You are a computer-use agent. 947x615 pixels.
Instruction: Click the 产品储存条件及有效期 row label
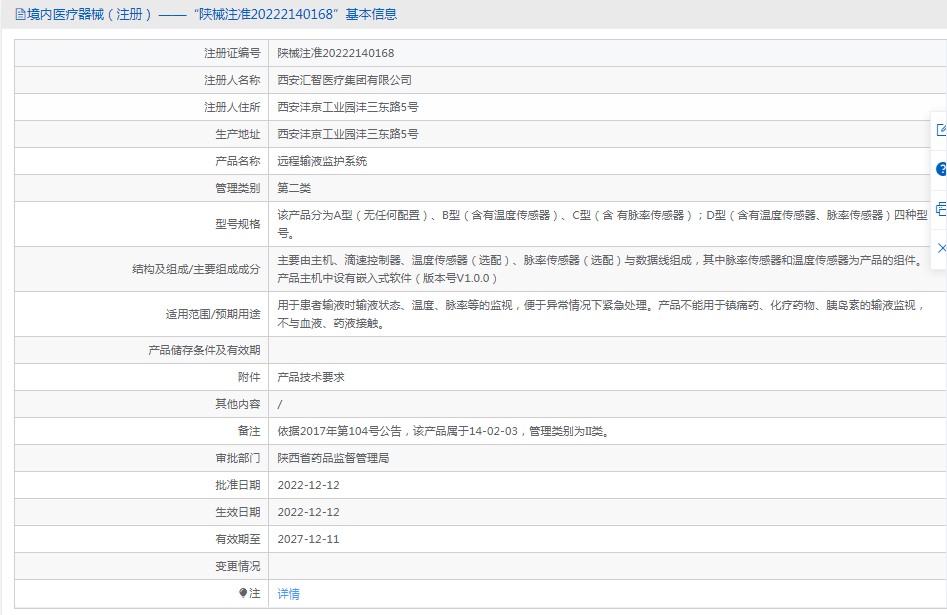click(204, 350)
